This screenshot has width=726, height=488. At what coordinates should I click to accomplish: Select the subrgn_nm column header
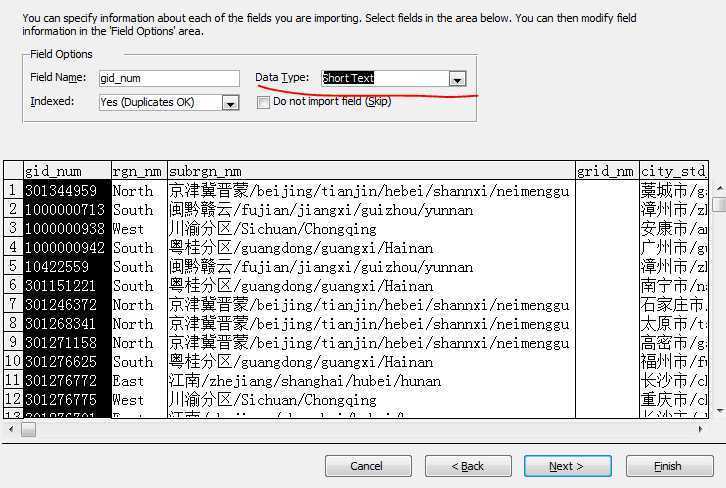pyautogui.click(x=371, y=171)
